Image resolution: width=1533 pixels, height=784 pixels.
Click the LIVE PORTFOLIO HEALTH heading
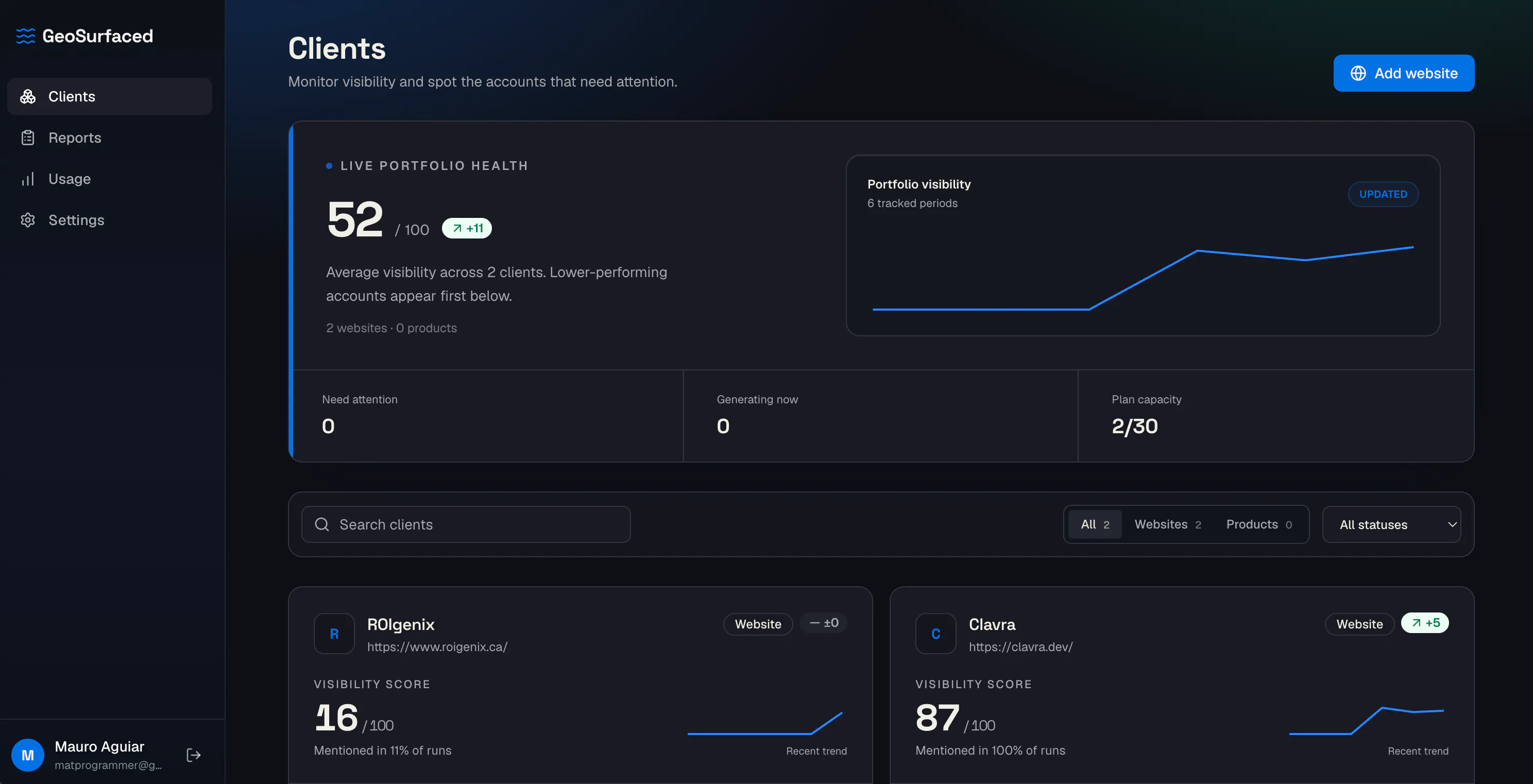434,165
